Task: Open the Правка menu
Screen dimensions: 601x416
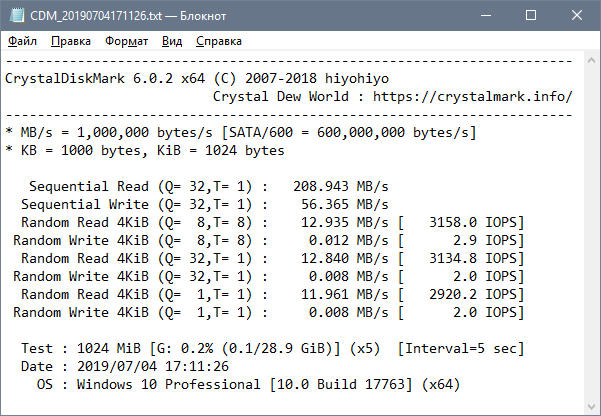Action: (x=71, y=41)
